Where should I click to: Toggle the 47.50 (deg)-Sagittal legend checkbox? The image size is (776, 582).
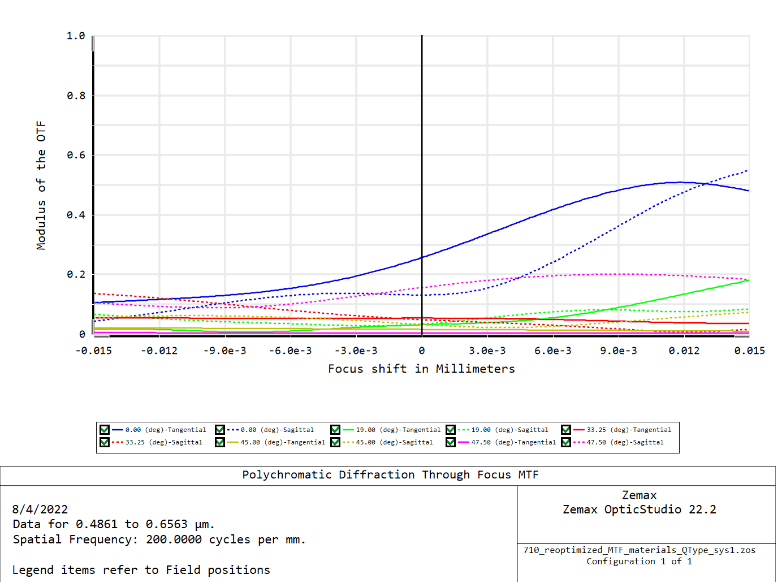566,442
